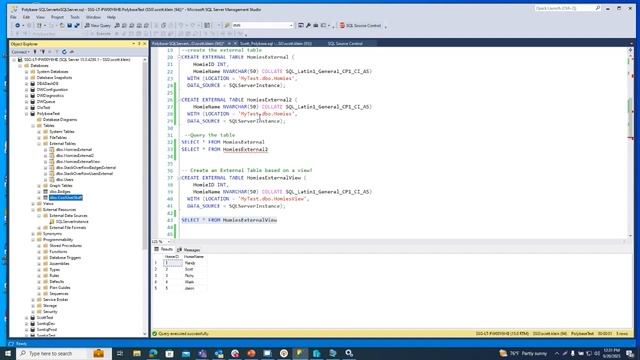Click the HomieName column header in results
The width and height of the screenshot is (640, 360).
tap(193, 257)
